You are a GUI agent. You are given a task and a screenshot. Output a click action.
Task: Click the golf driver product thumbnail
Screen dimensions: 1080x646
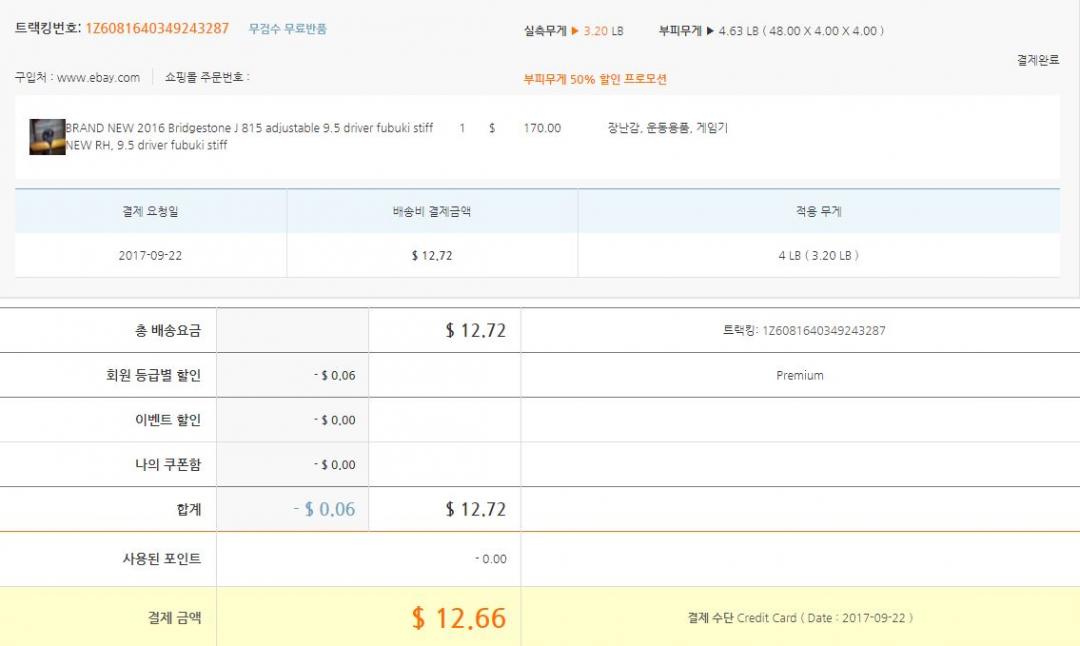(x=47, y=137)
